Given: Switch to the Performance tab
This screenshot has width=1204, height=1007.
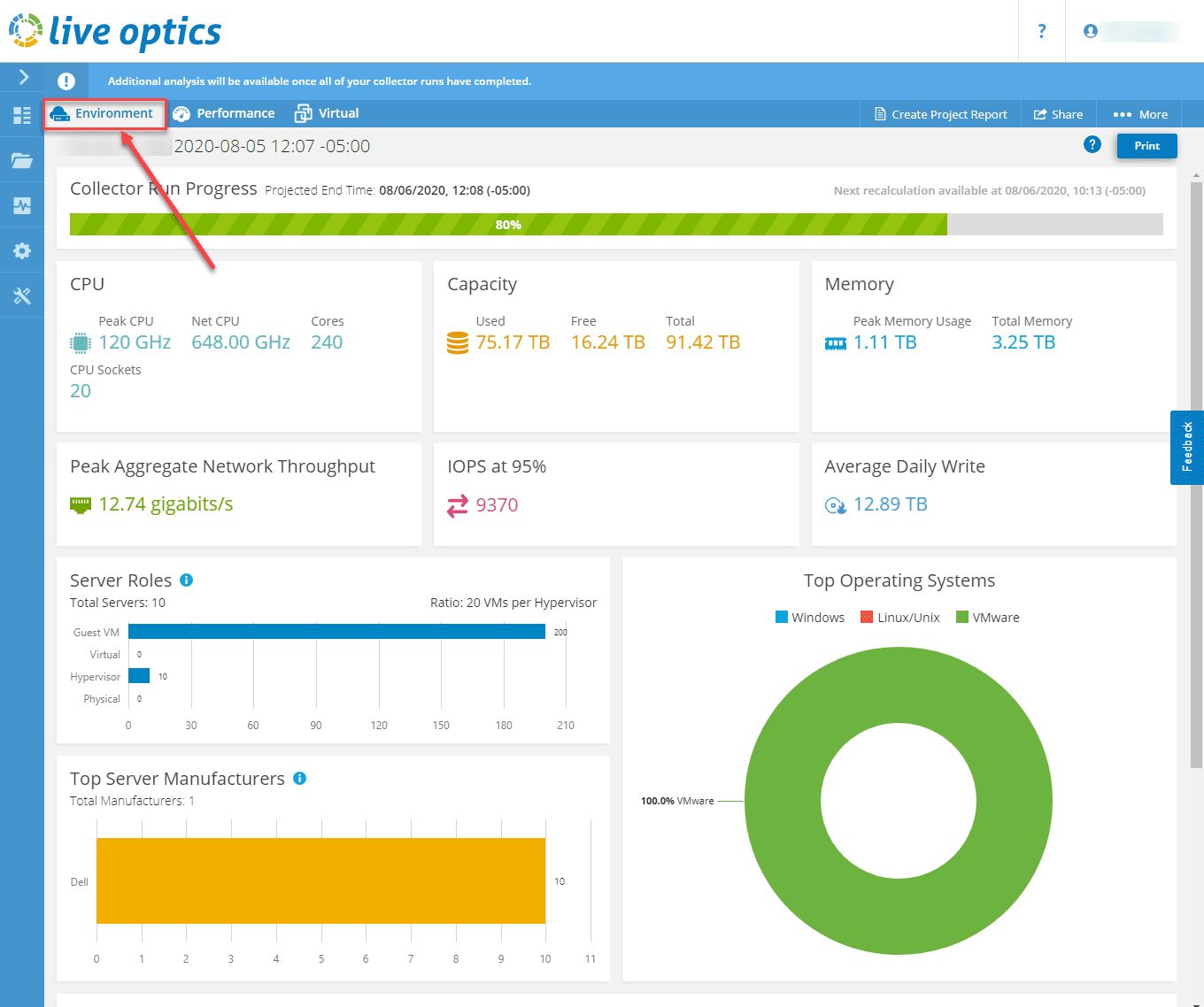Looking at the screenshot, I should coord(224,113).
